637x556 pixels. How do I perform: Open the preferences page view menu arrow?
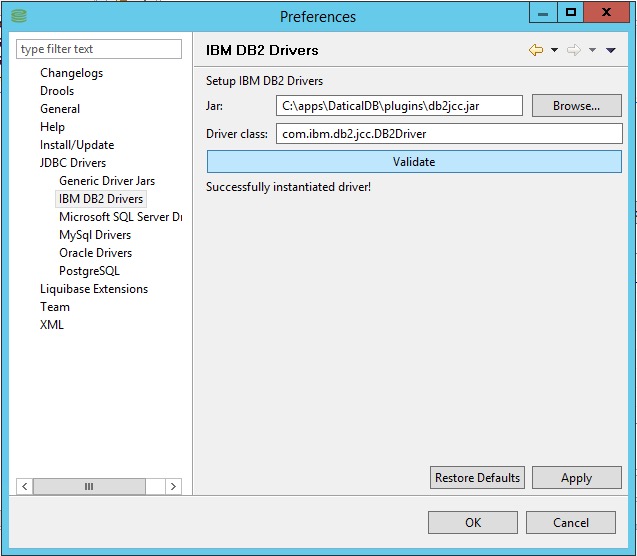point(611,50)
